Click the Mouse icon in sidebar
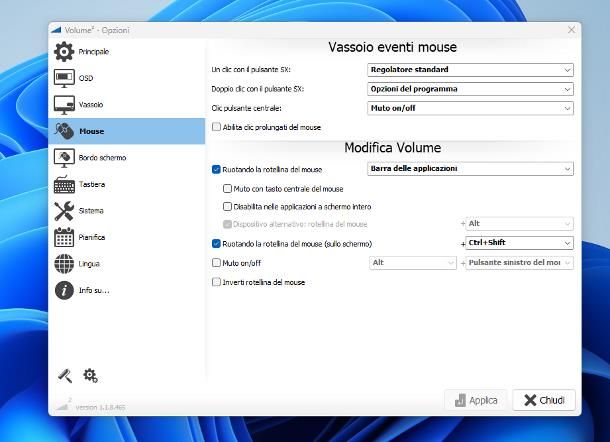The width and height of the screenshot is (610, 442). pos(64,131)
